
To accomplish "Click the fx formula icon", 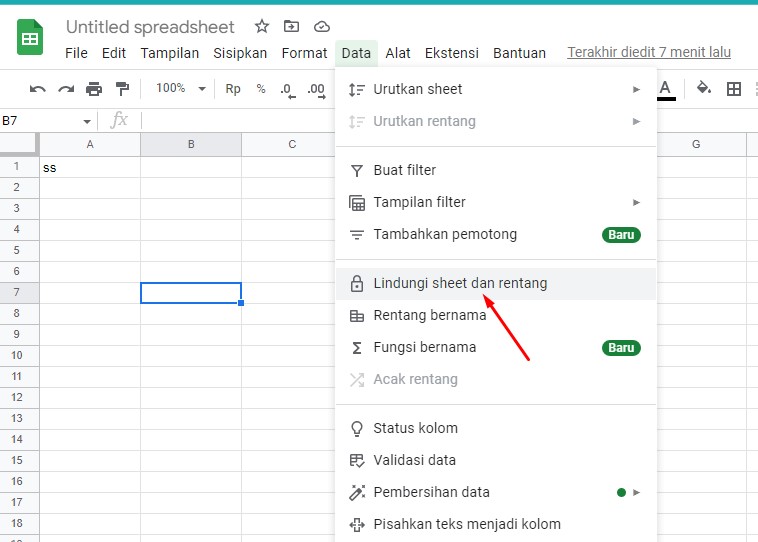I will click(x=119, y=120).
